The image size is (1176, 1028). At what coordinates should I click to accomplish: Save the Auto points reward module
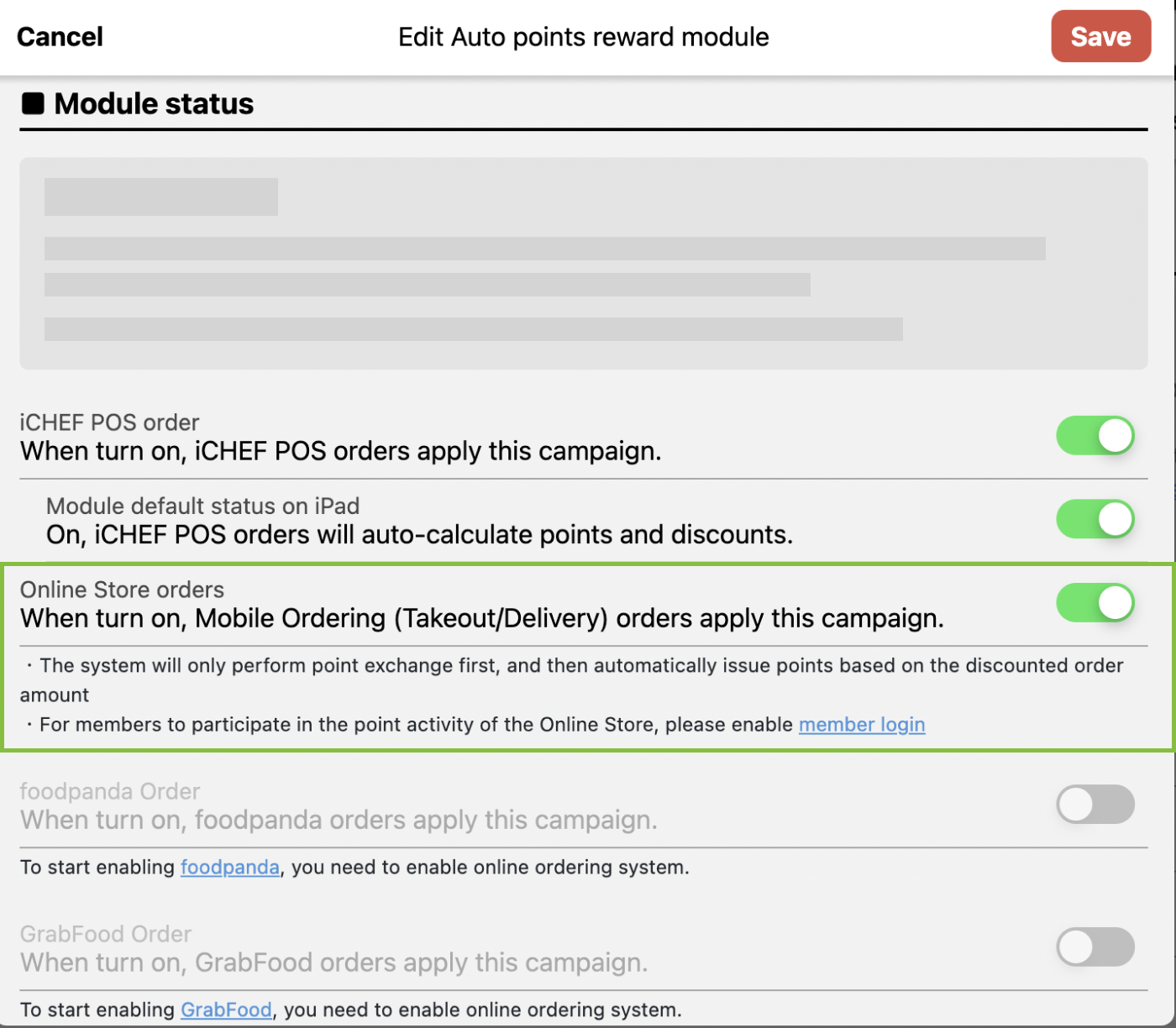click(1100, 37)
